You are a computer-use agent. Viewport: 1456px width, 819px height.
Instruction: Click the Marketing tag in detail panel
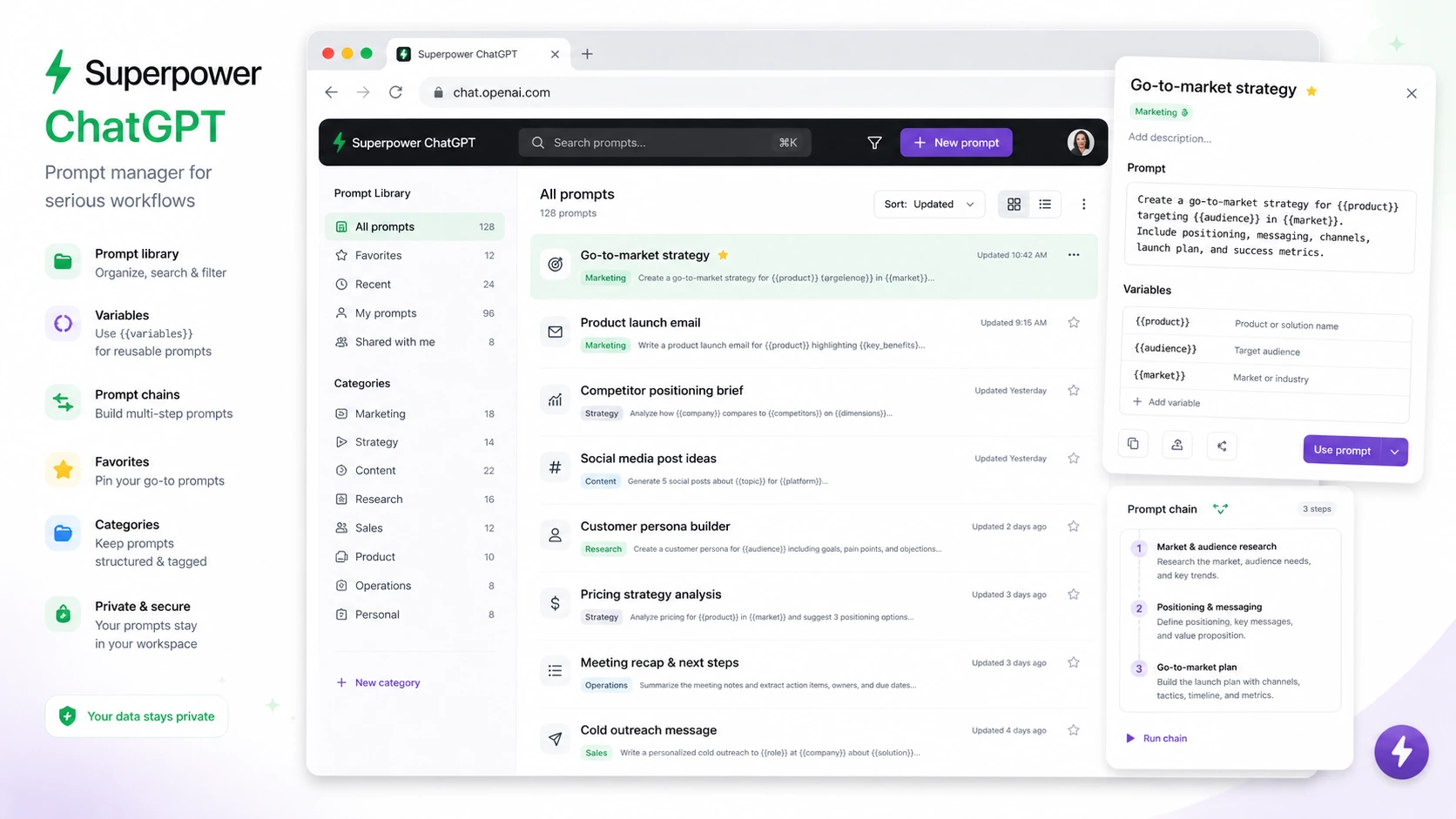[x=1161, y=111]
